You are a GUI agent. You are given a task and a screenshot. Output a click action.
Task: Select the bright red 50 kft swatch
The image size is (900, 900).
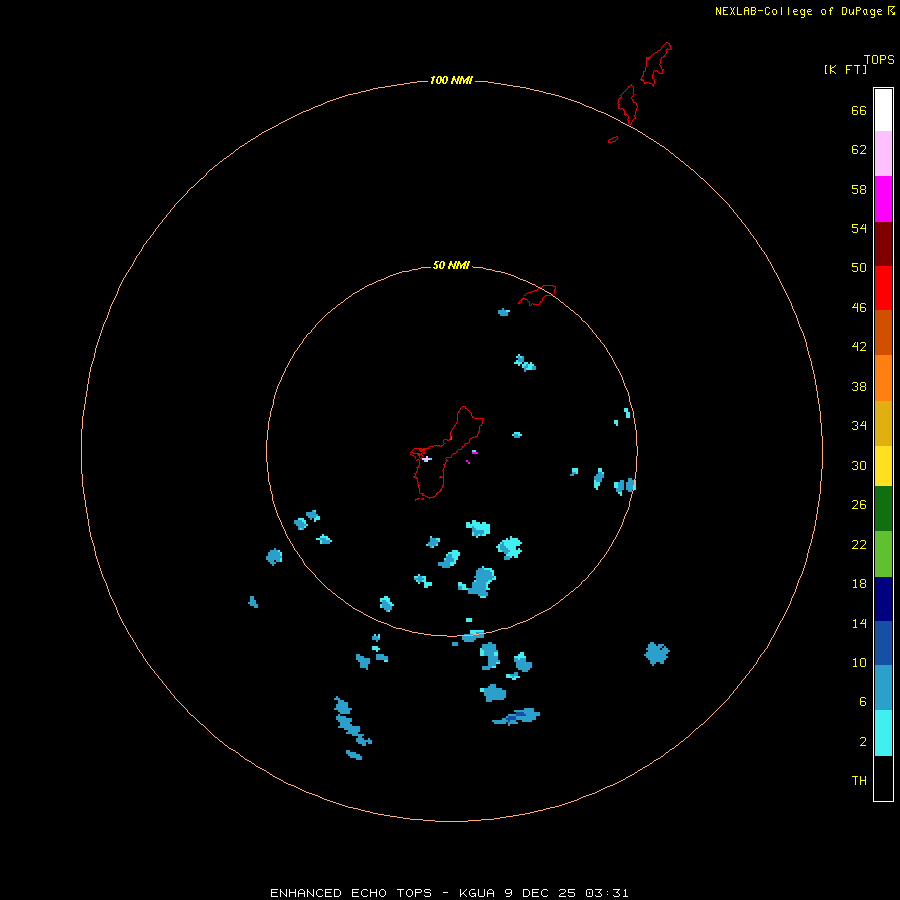(x=883, y=288)
